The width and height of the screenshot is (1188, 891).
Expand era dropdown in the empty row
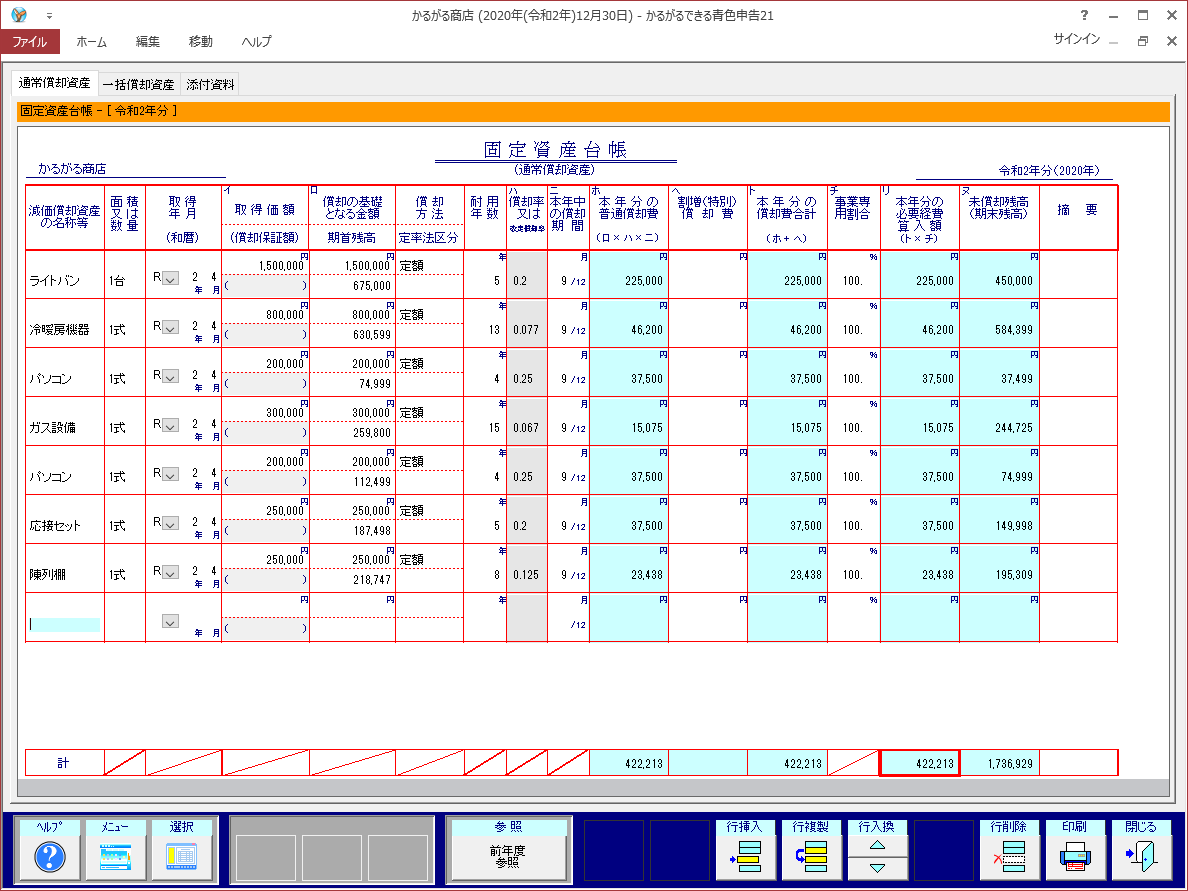[x=170, y=621]
